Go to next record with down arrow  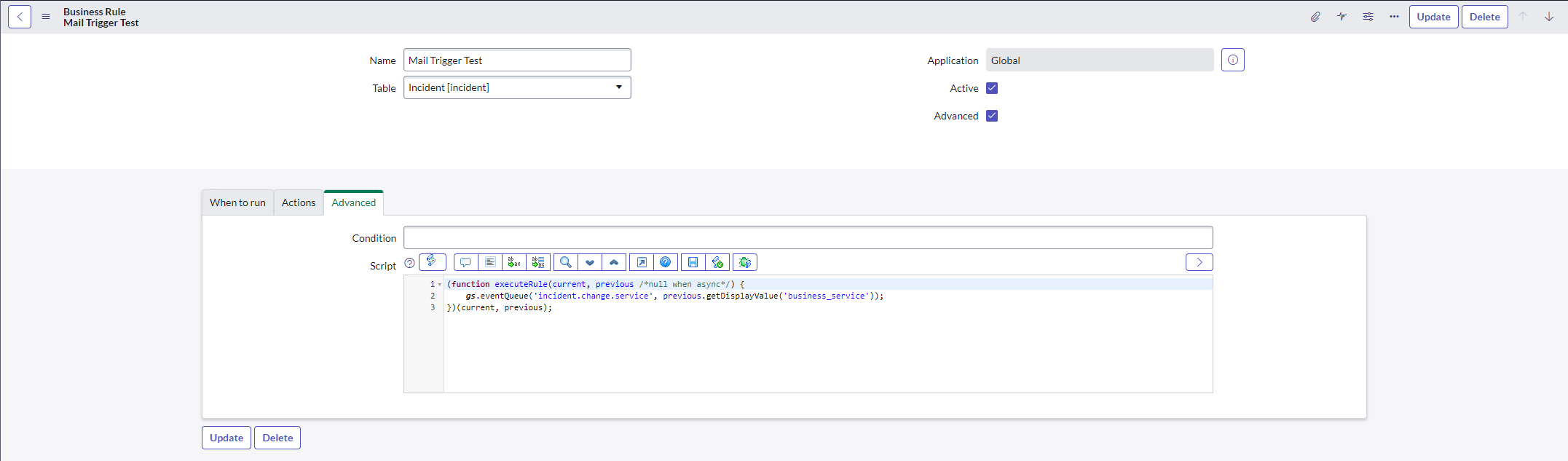pyautogui.click(x=1549, y=17)
